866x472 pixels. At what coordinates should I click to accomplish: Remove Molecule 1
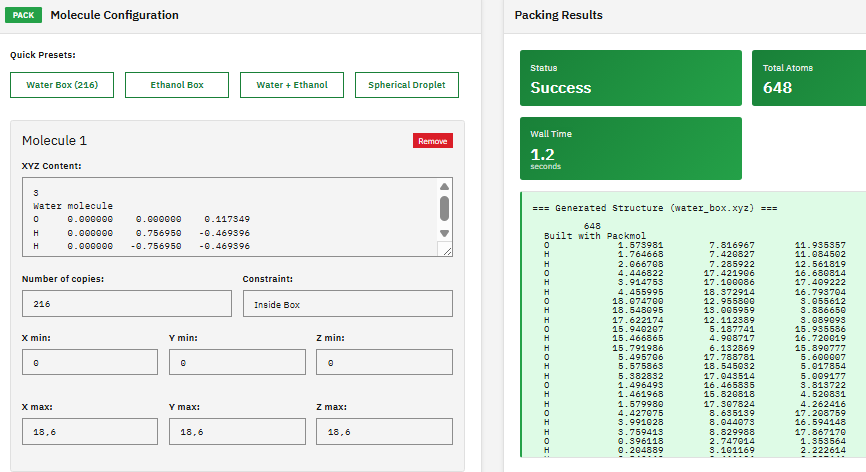pos(432,141)
